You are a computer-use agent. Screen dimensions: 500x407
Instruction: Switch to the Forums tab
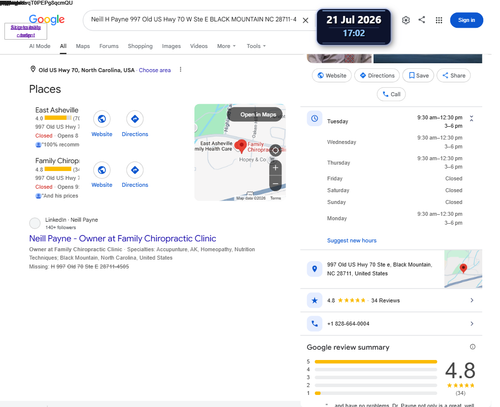[109, 46]
